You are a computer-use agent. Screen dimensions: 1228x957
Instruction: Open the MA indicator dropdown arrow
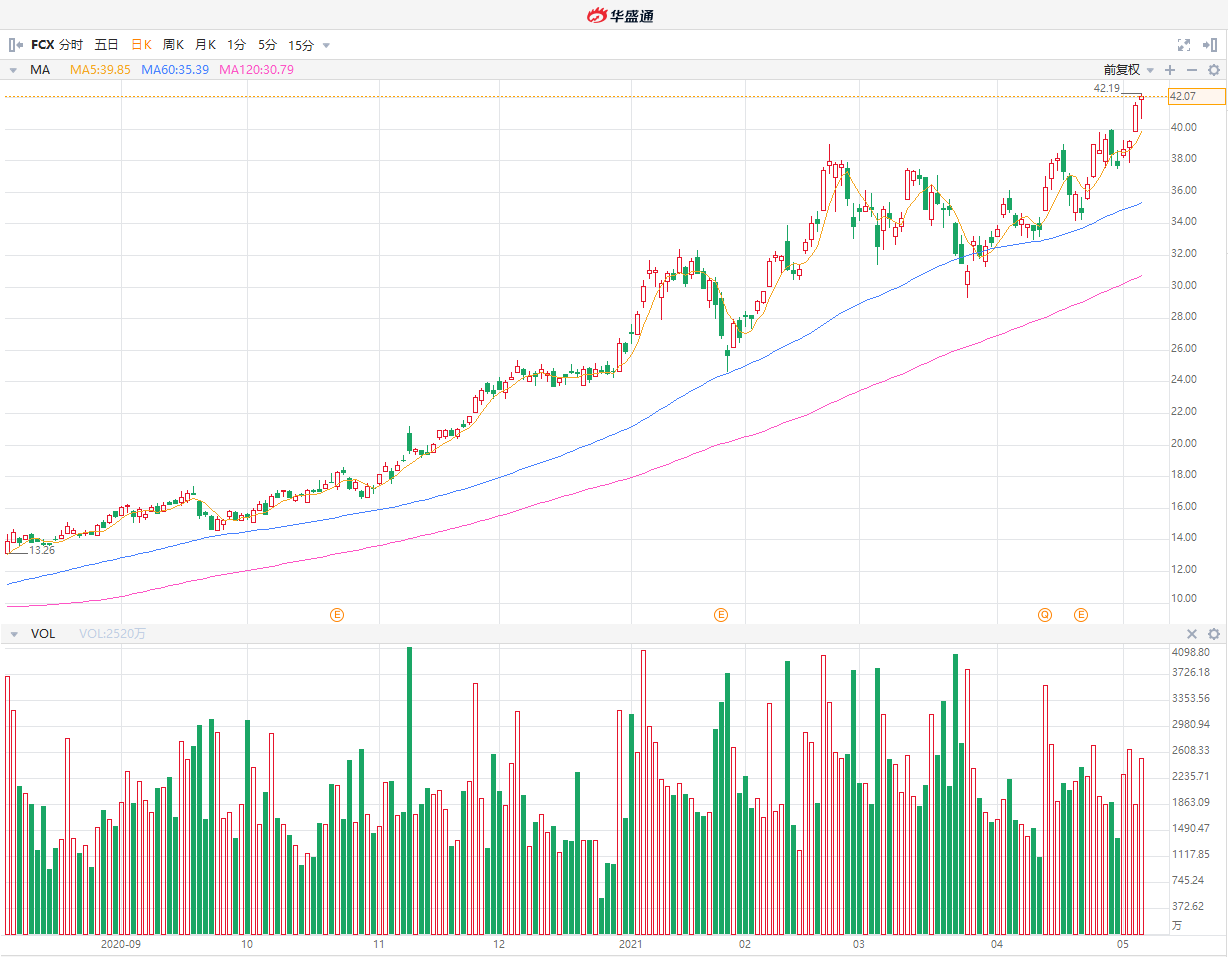coord(13,70)
